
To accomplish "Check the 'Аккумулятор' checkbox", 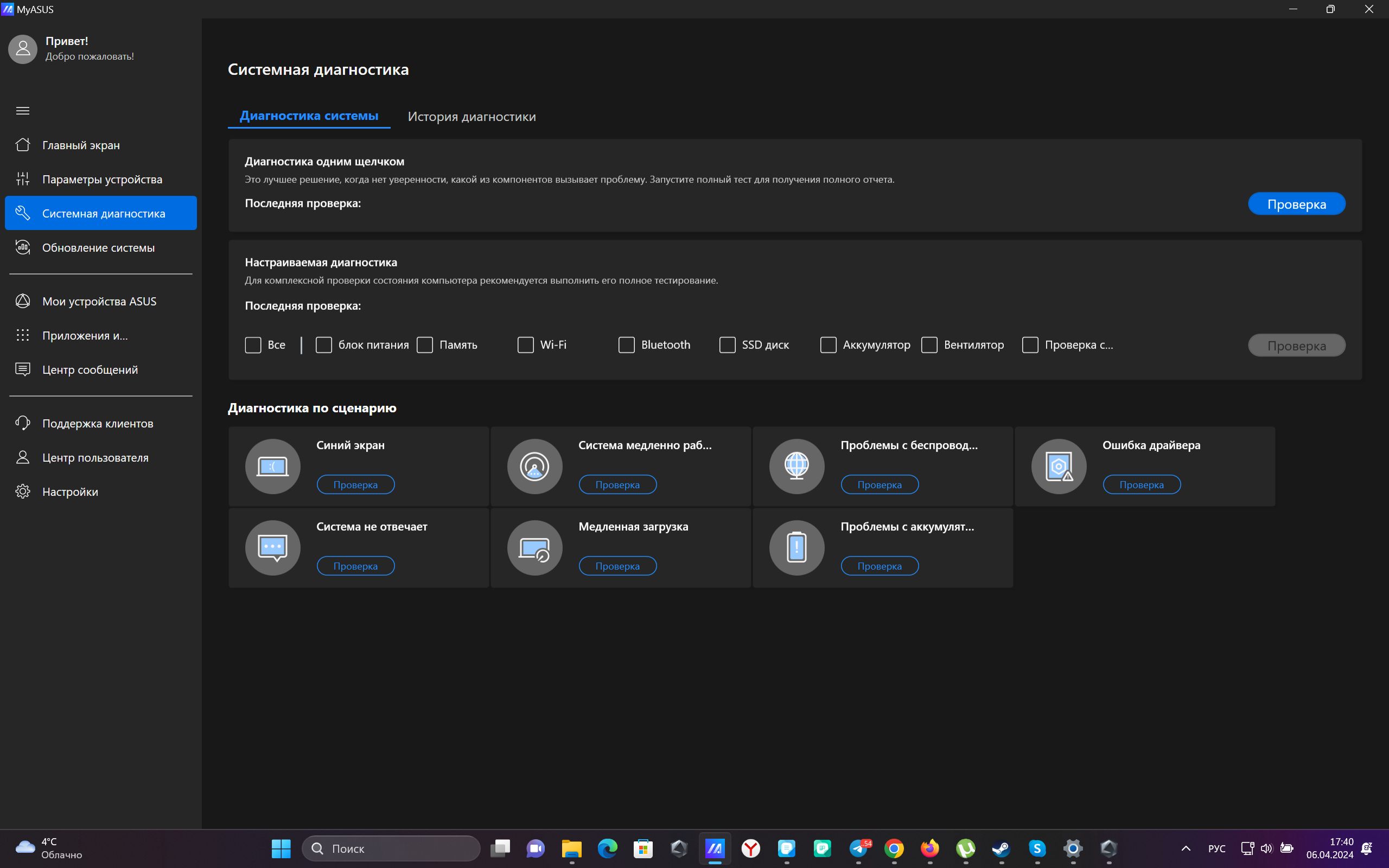I will point(828,345).
